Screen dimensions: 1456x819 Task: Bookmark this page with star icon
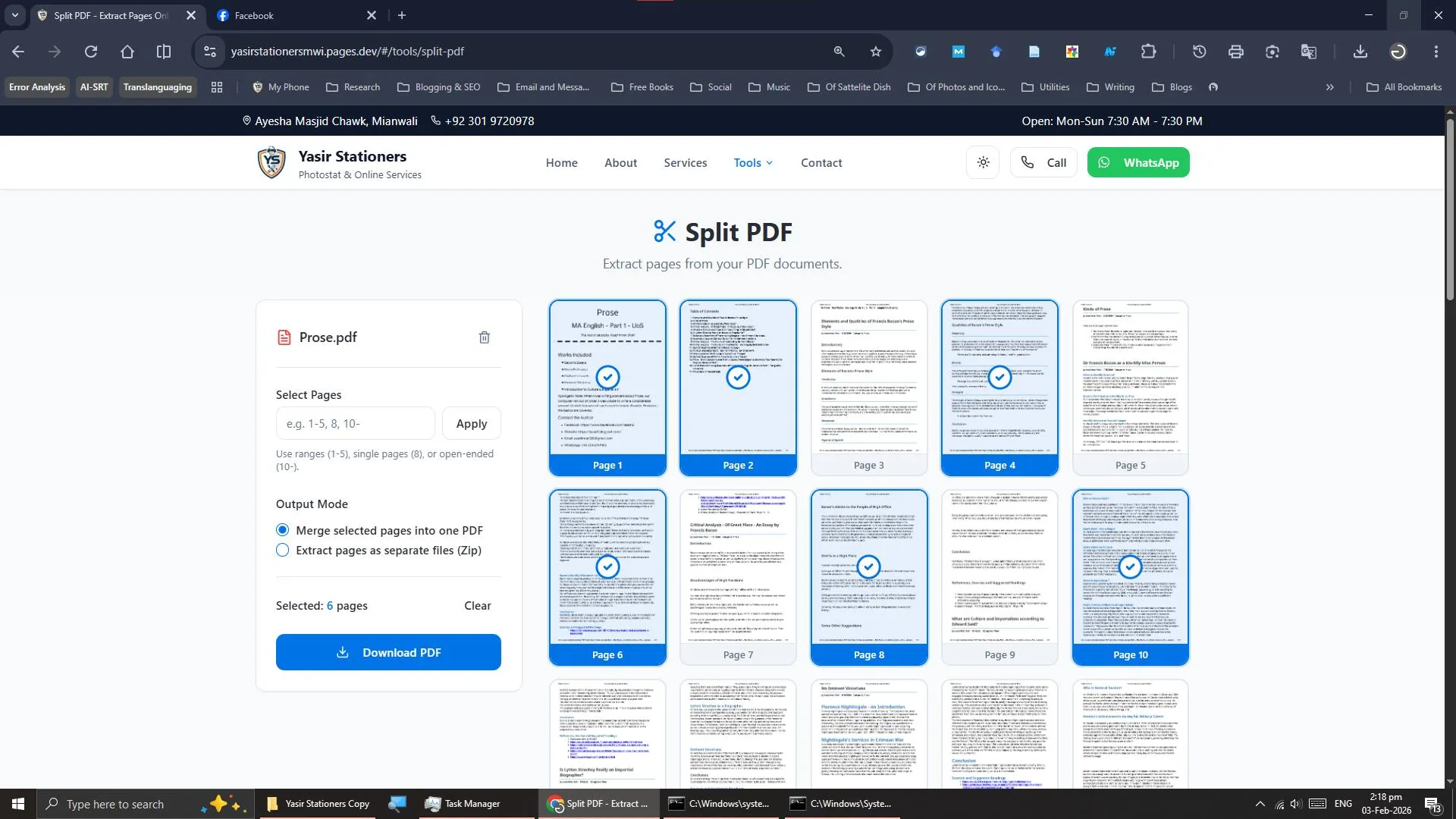[x=876, y=52]
